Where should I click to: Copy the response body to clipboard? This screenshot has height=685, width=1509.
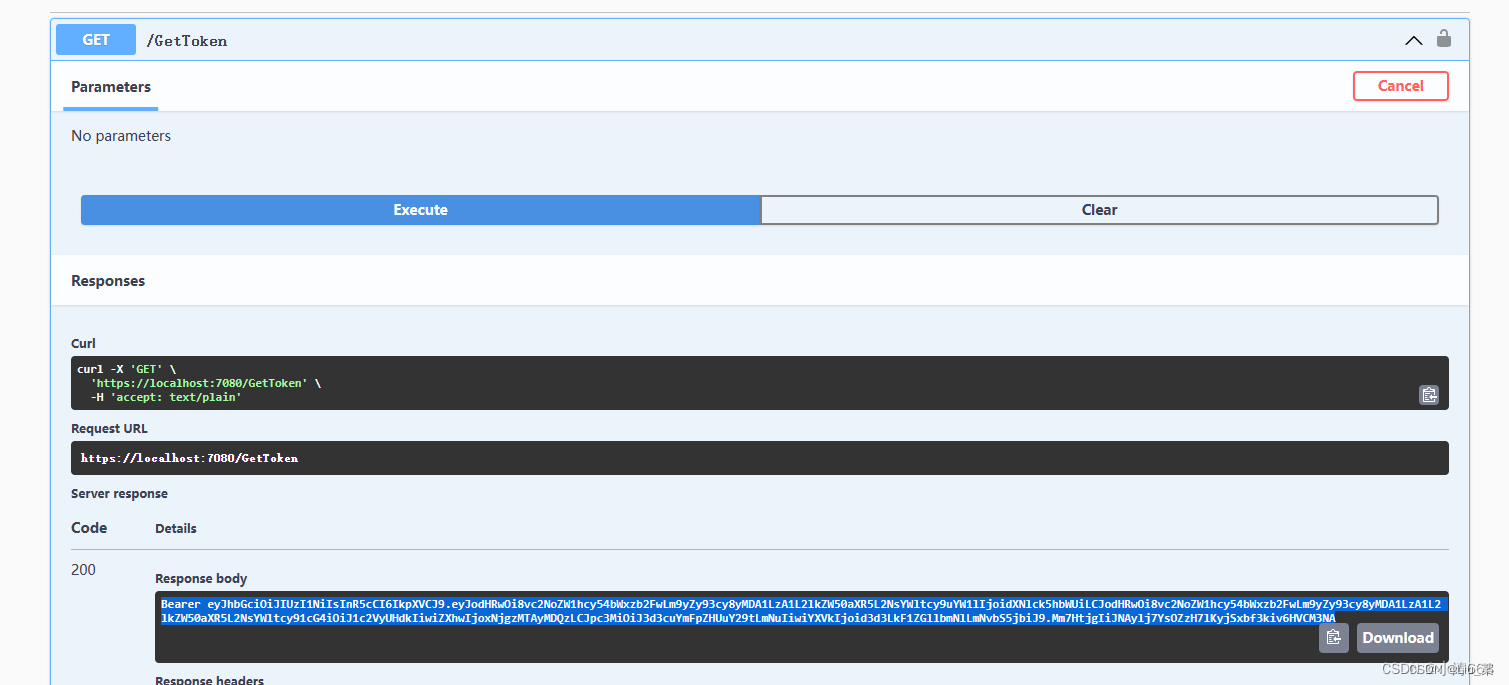point(1334,638)
